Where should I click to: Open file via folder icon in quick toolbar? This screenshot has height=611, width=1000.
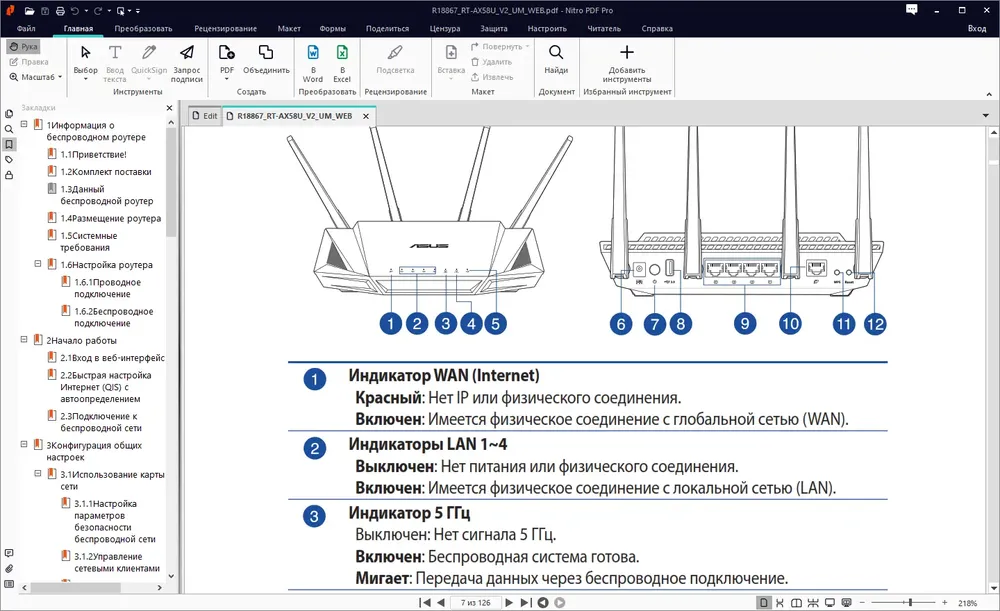click(x=29, y=11)
